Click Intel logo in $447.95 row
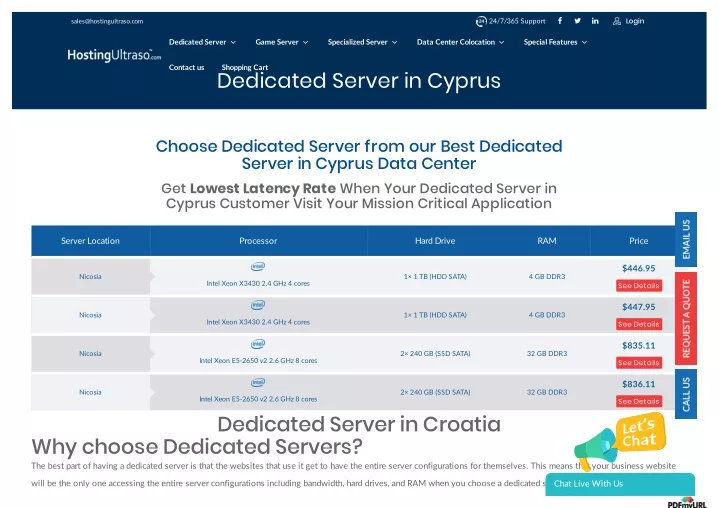This screenshot has height=508, width=719. coord(258,305)
